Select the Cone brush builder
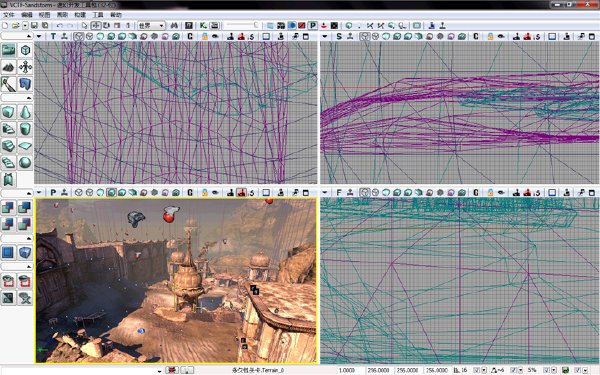The height and width of the screenshot is (375, 600). pos(25,112)
